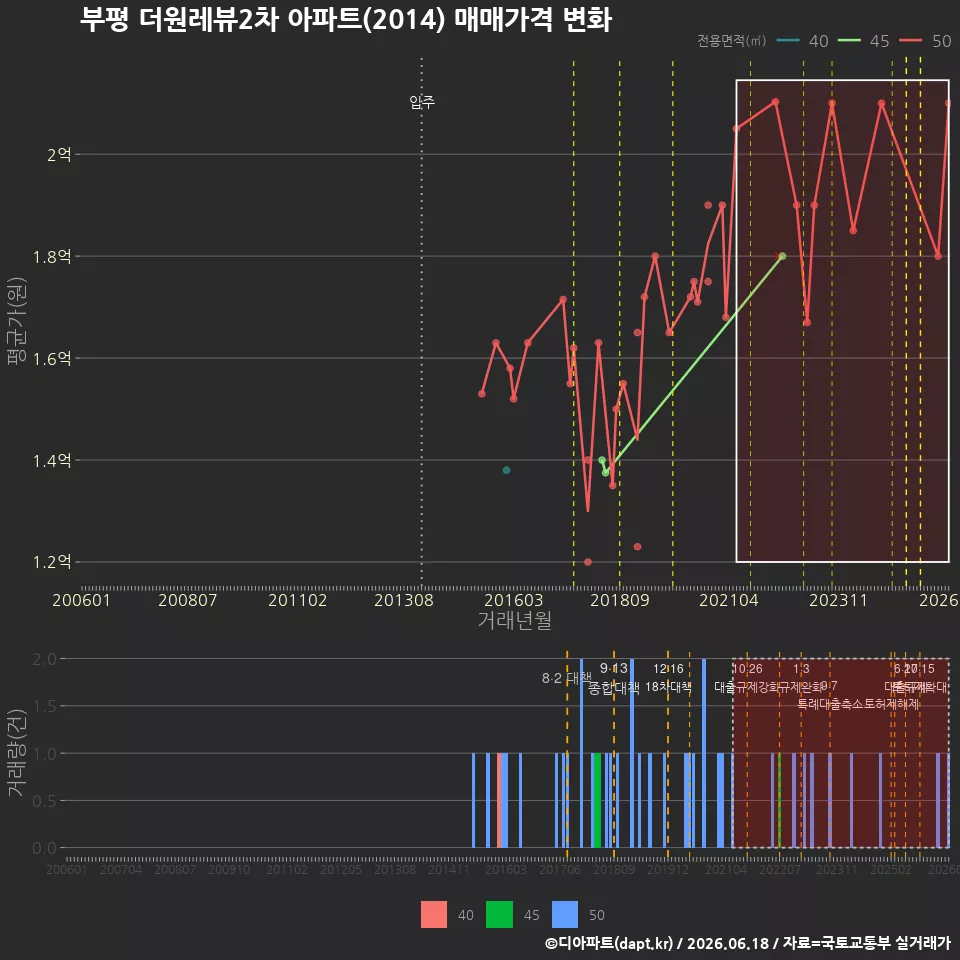Click the green 45㎡ volume bar
960x960 pixels.
pyautogui.click(x=597, y=800)
